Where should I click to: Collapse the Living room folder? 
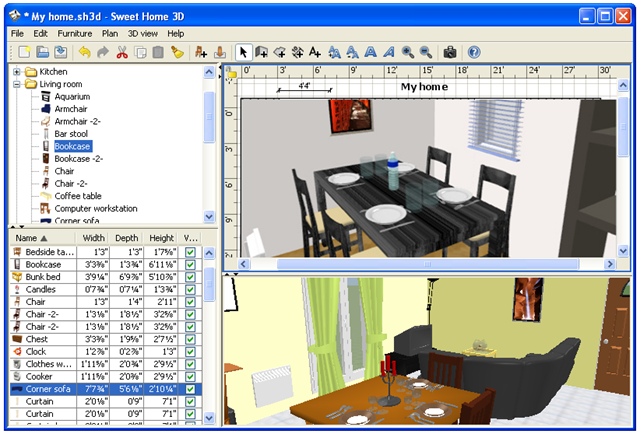16,84
